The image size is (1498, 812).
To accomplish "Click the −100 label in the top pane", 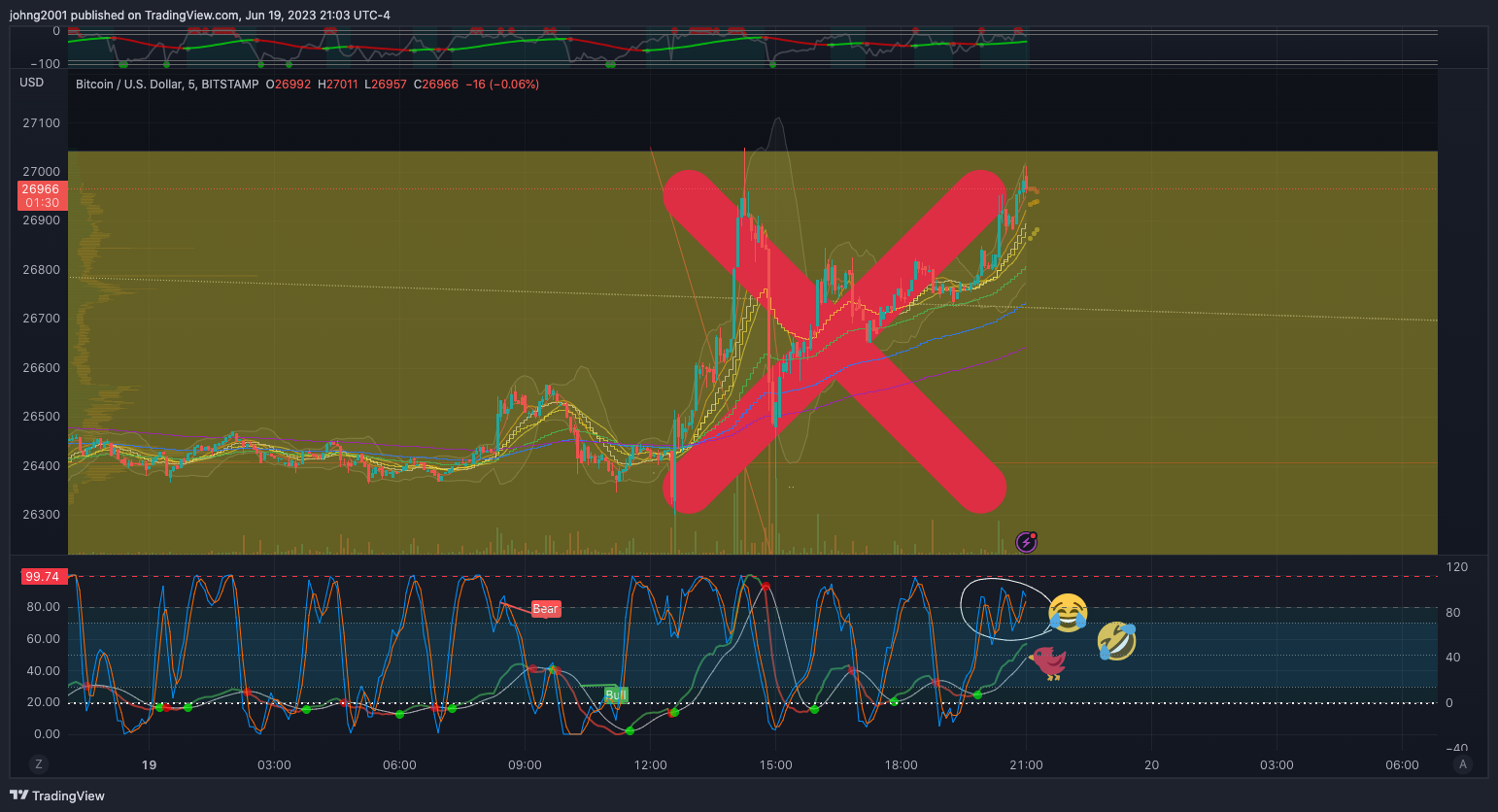I will point(44,63).
